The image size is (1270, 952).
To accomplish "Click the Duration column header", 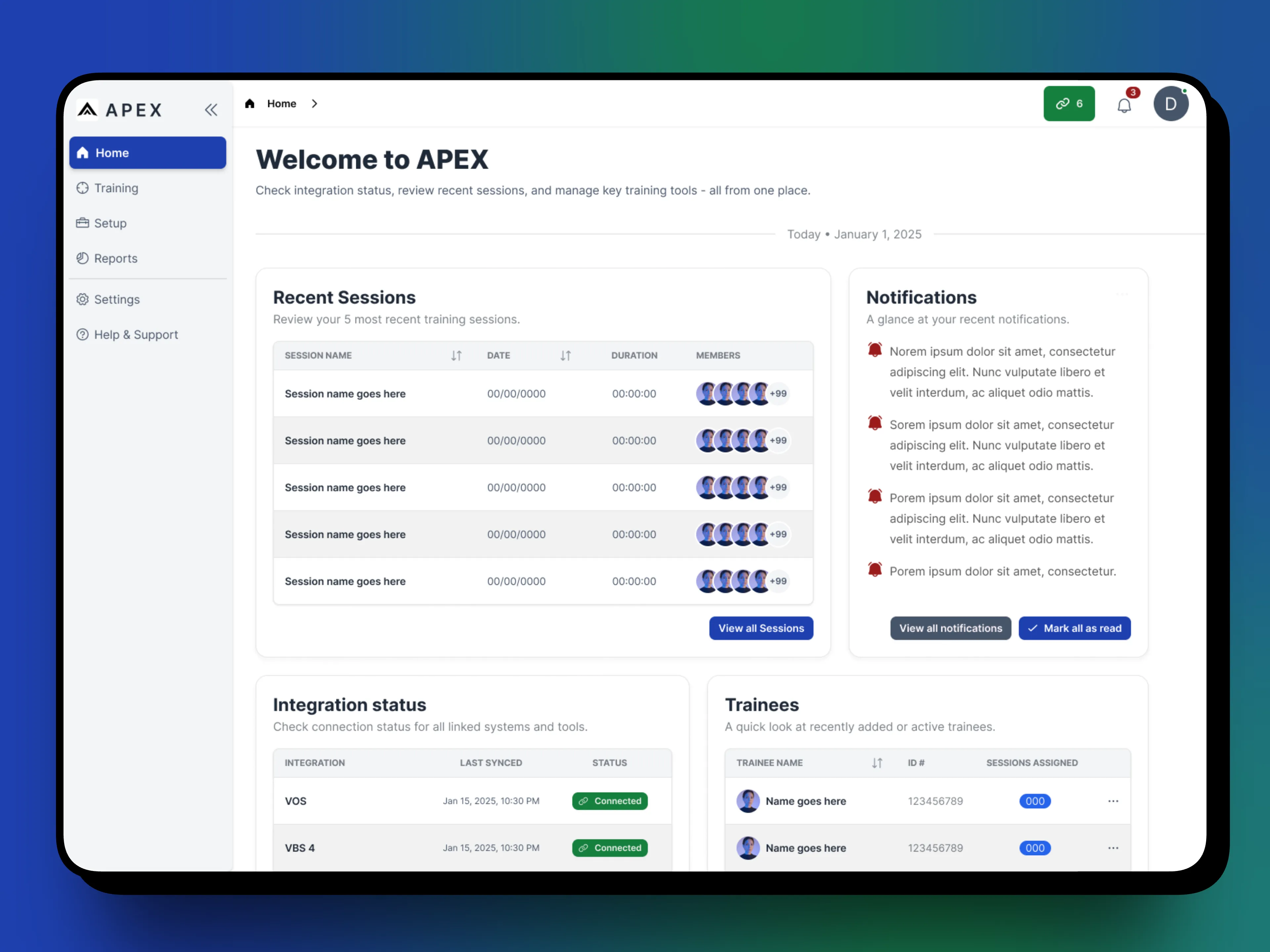I will (x=634, y=356).
